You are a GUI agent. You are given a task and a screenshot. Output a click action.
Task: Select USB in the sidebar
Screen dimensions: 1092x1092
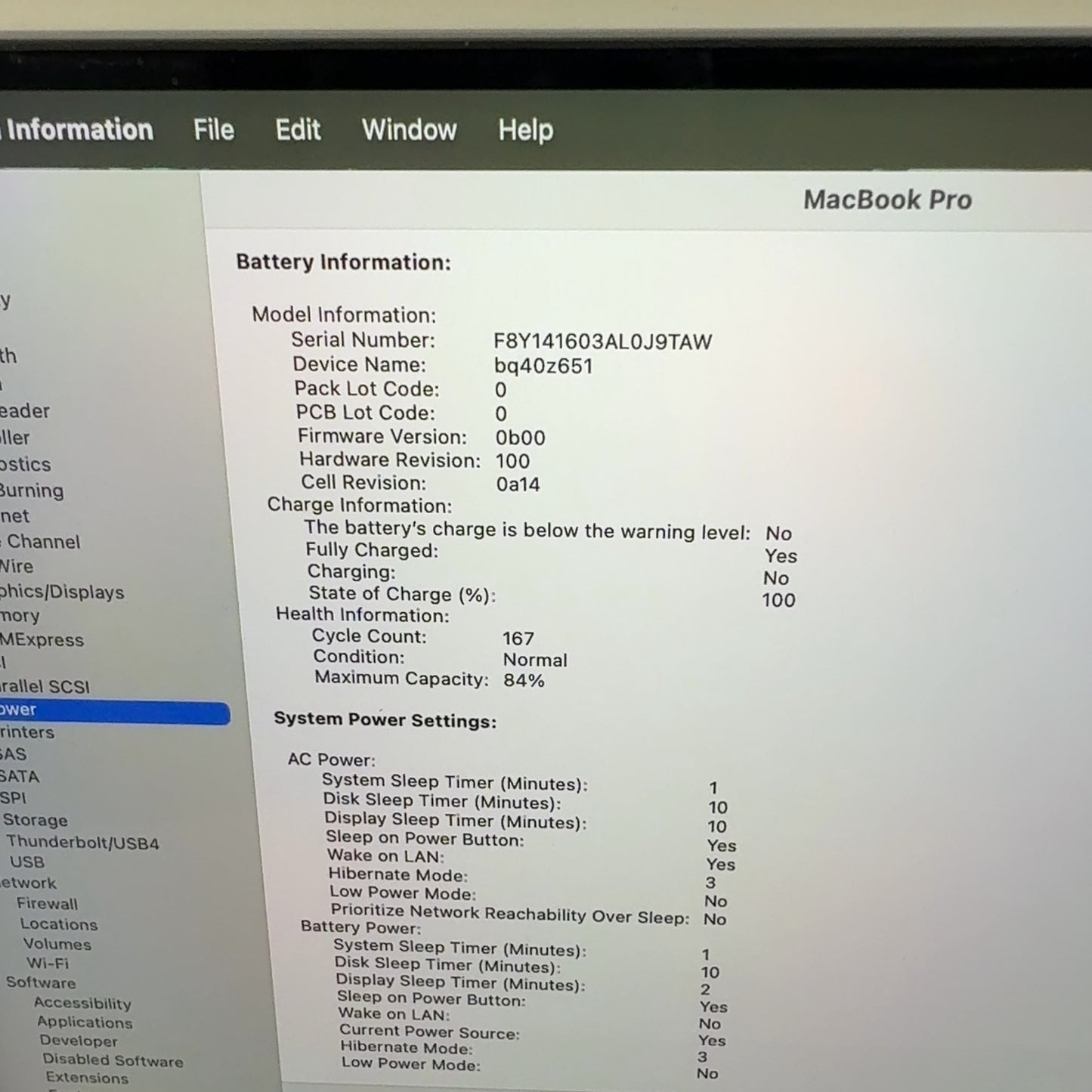pyautogui.click(x=27, y=862)
